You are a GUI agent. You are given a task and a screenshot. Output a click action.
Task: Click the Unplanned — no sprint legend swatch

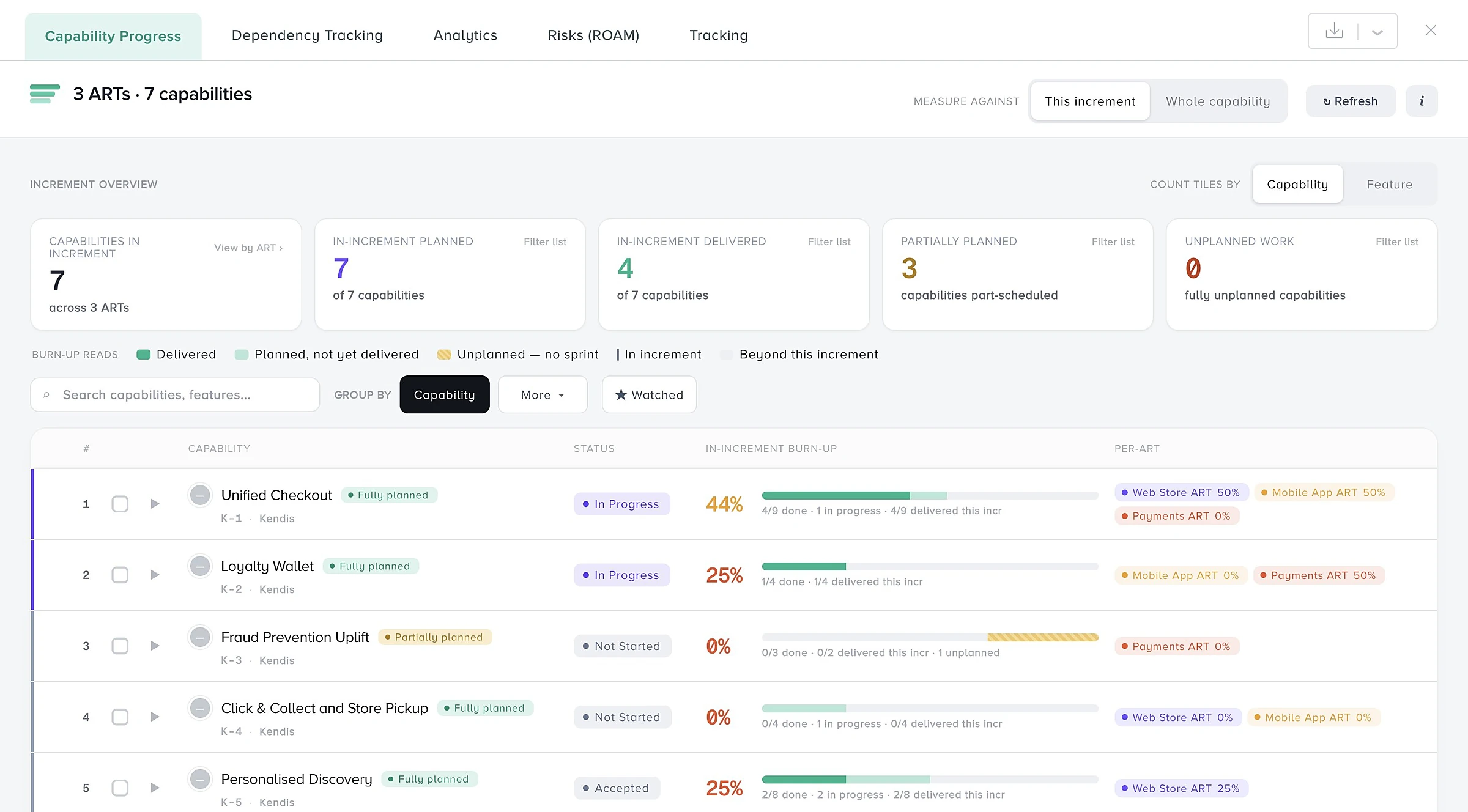[445, 355]
